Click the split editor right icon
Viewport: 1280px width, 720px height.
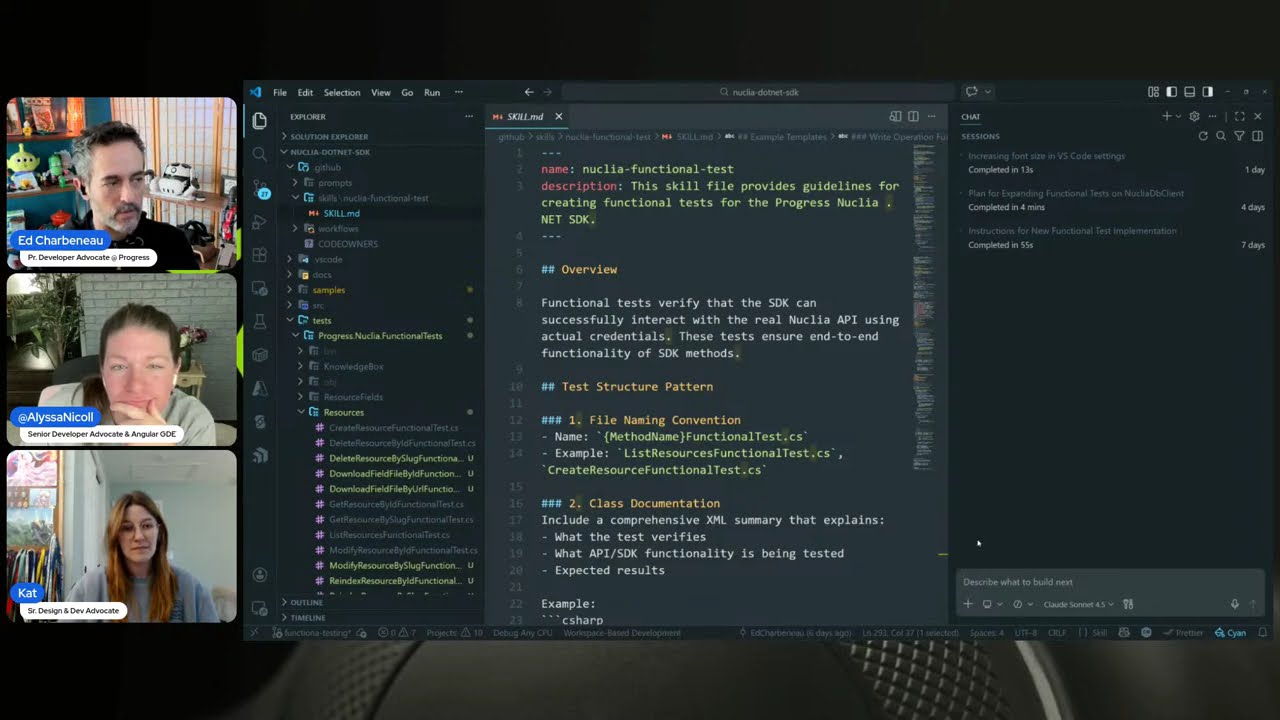click(913, 116)
